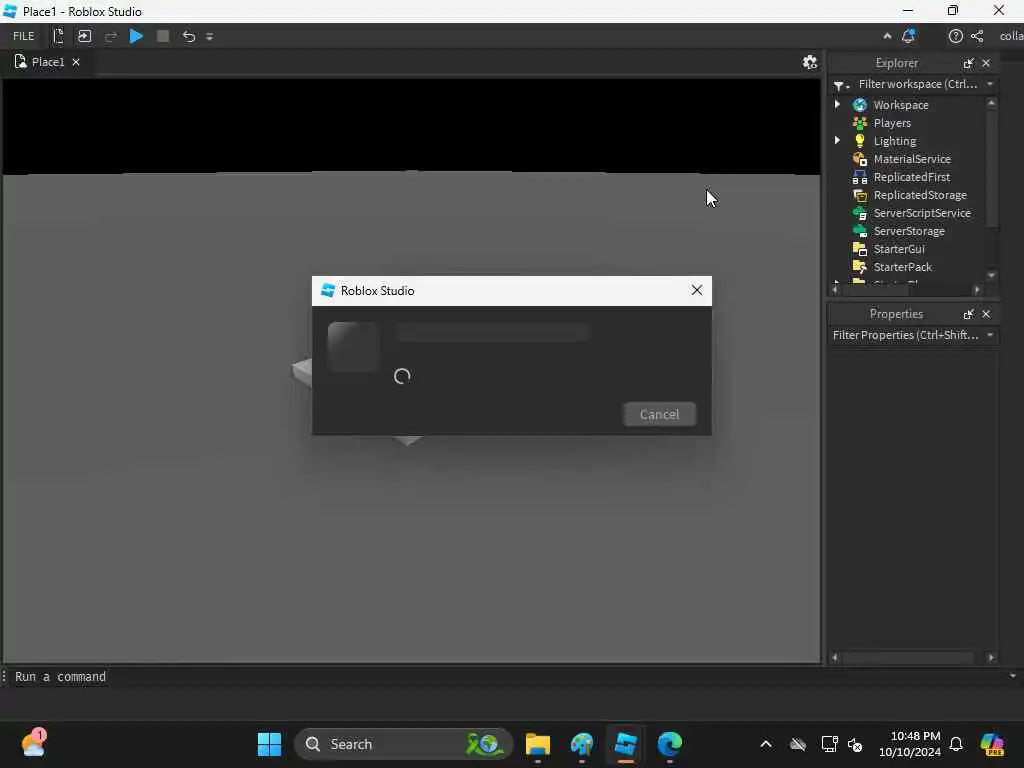Open File Explorer from the taskbar

point(537,744)
